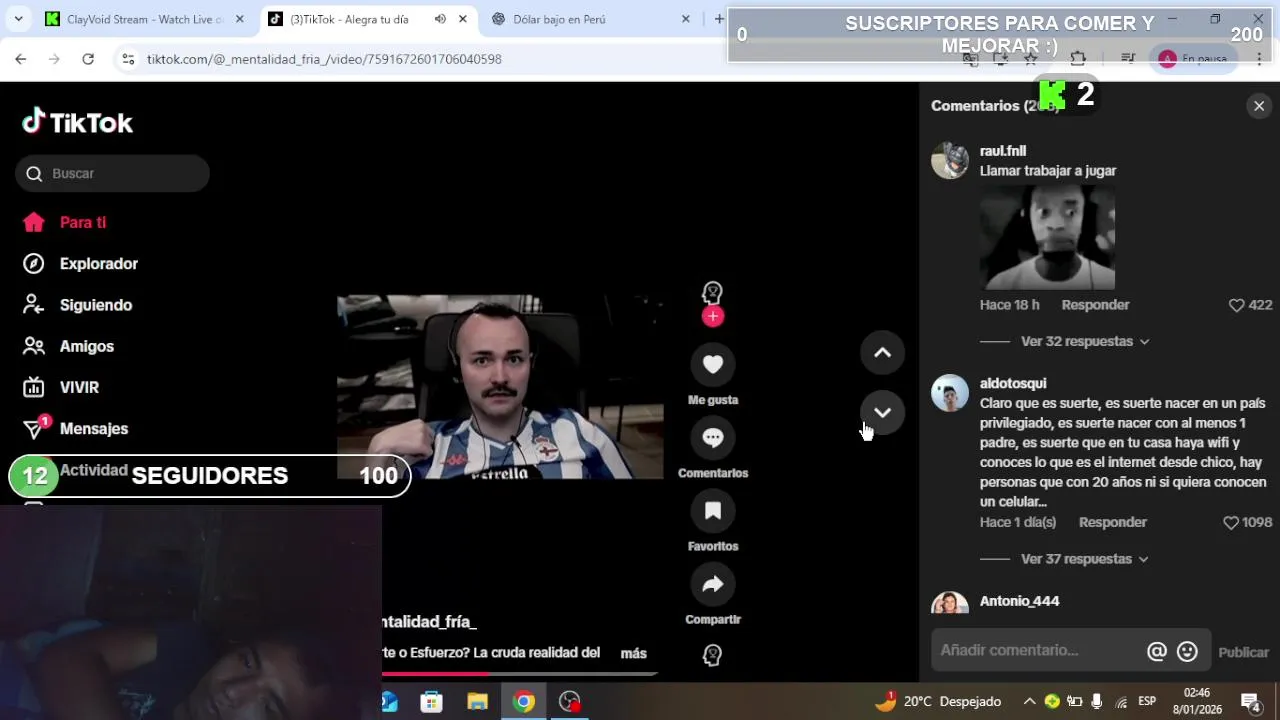Open OBS Studio from the taskbar
1280x720 pixels.
pyautogui.click(x=569, y=701)
